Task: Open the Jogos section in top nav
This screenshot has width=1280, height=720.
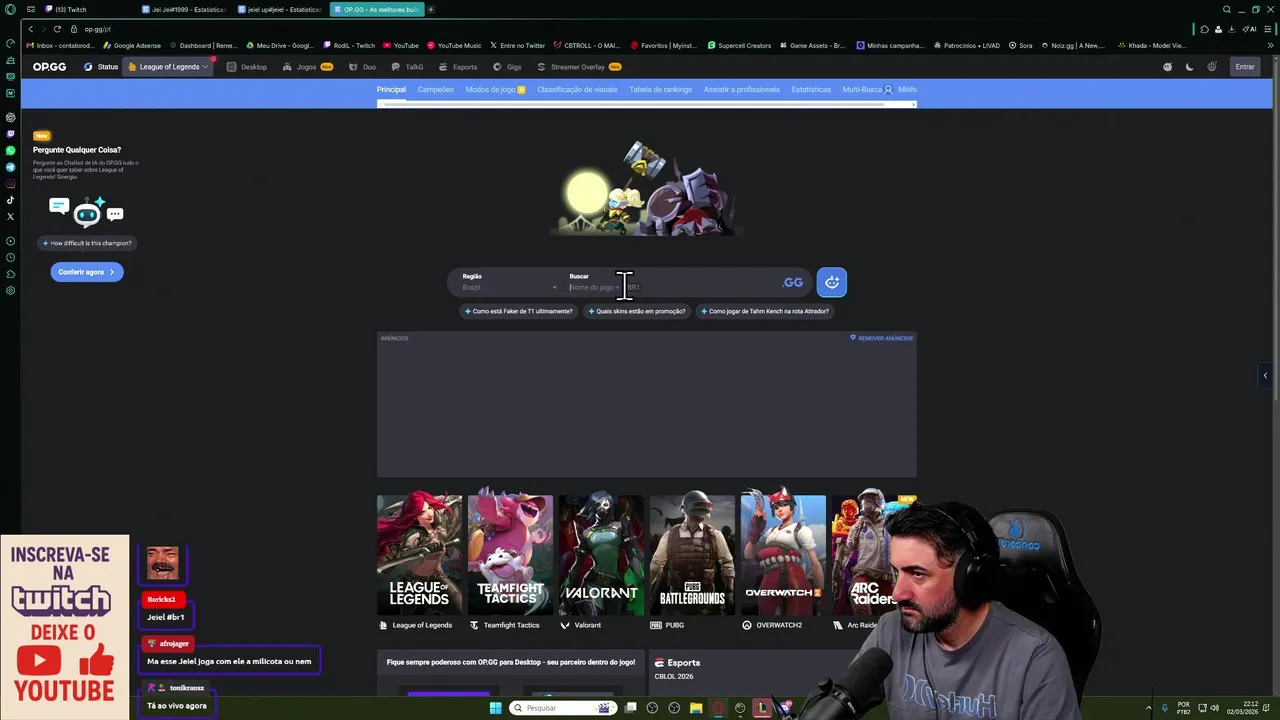Action: tap(307, 67)
